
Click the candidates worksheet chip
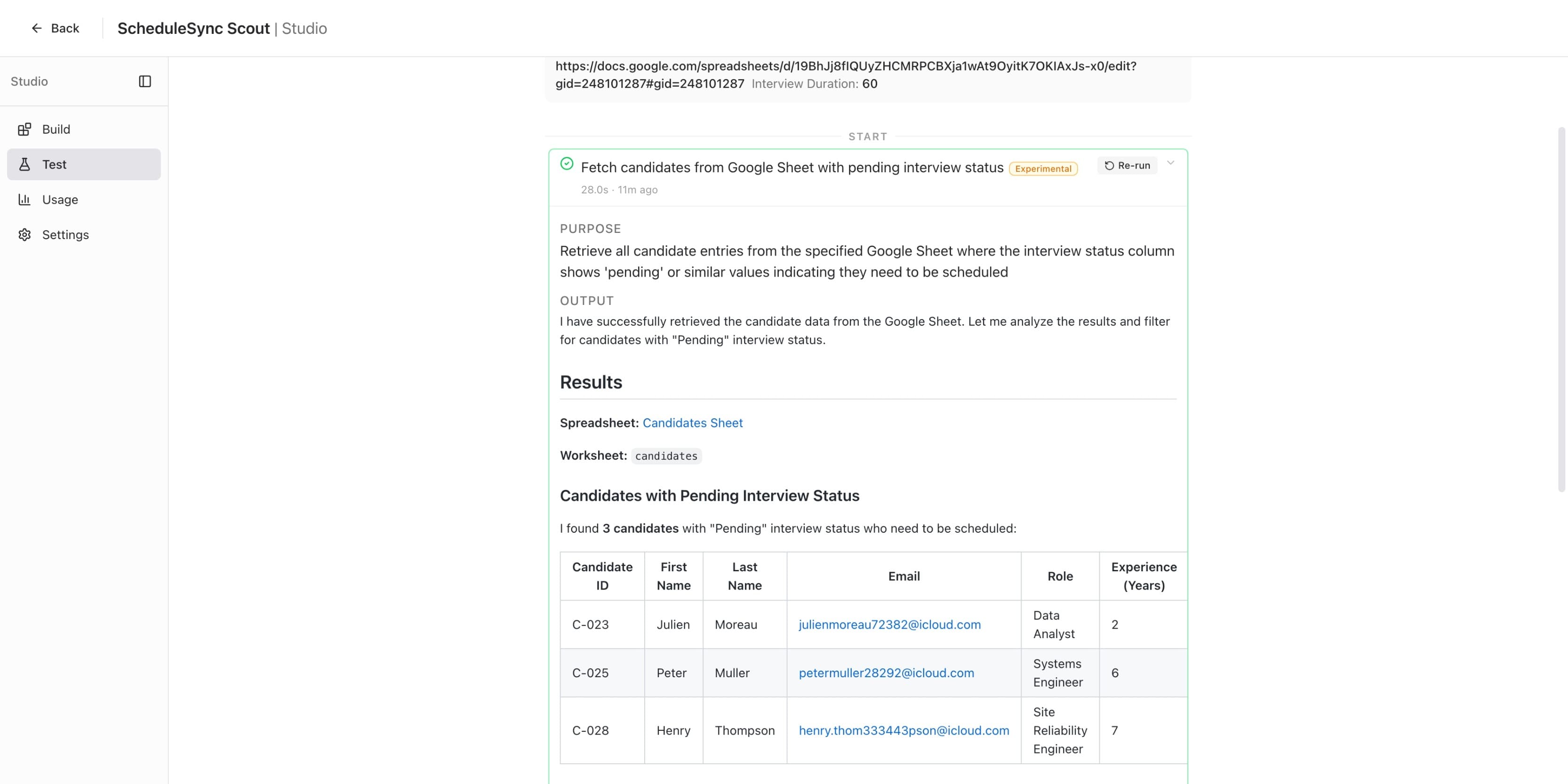(x=666, y=456)
